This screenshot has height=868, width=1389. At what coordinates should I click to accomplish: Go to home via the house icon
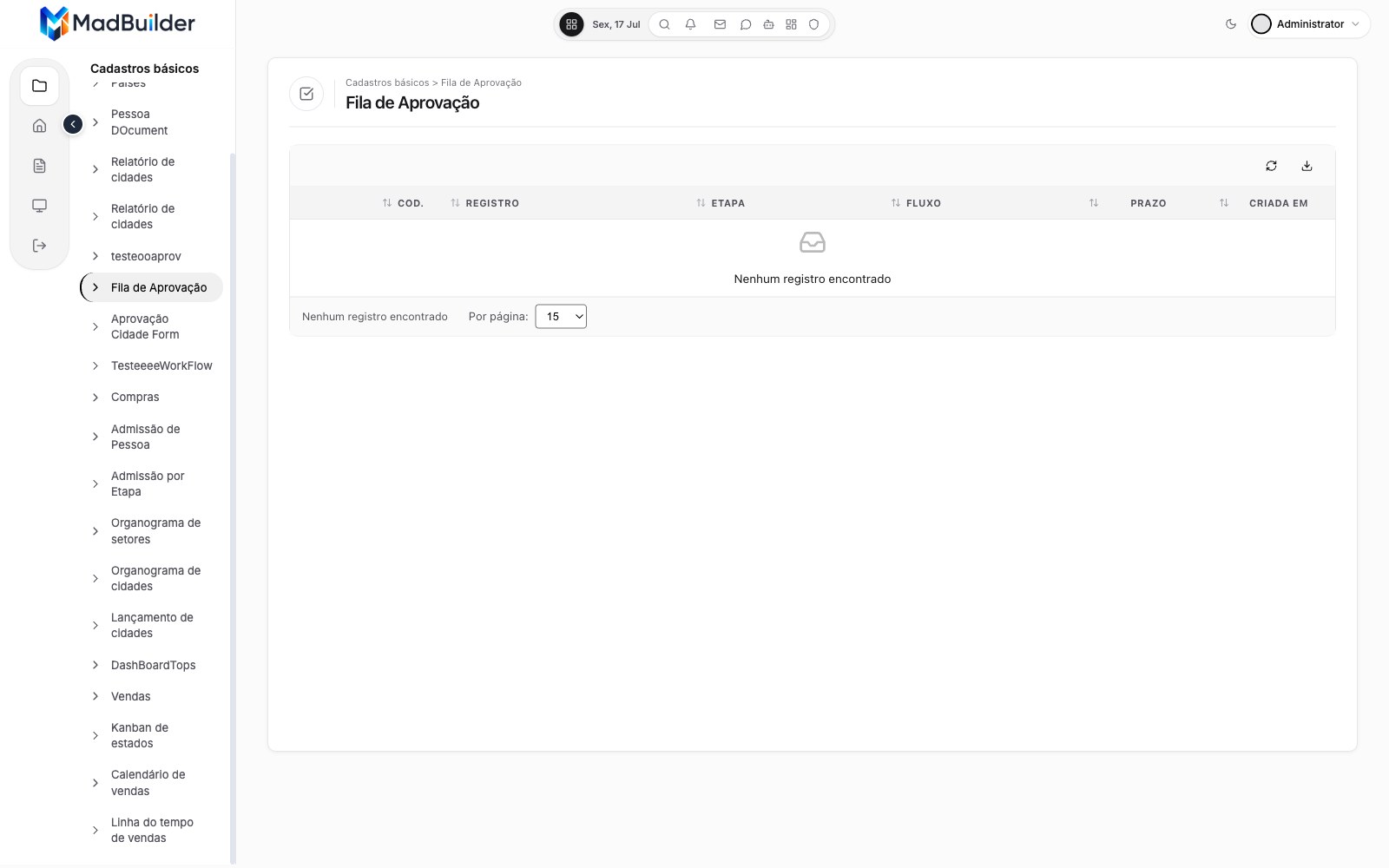(39, 126)
